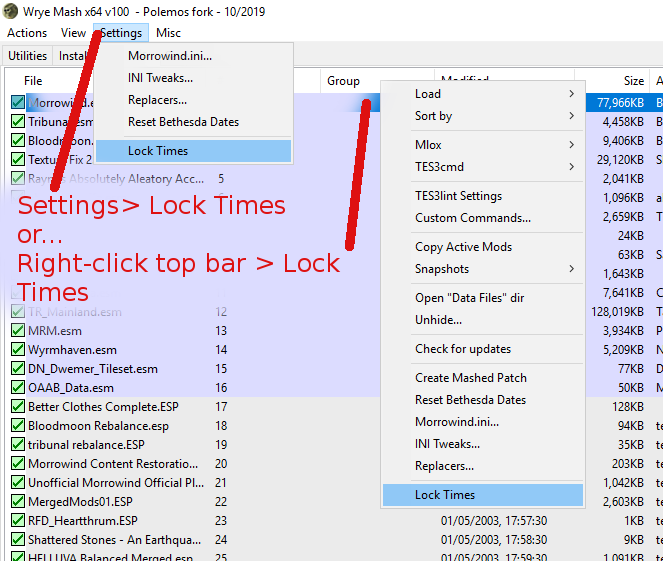Uncheck Bloodmoon Rebalance.esp checkbox
The image size is (663, 561).
pyautogui.click(x=18, y=425)
